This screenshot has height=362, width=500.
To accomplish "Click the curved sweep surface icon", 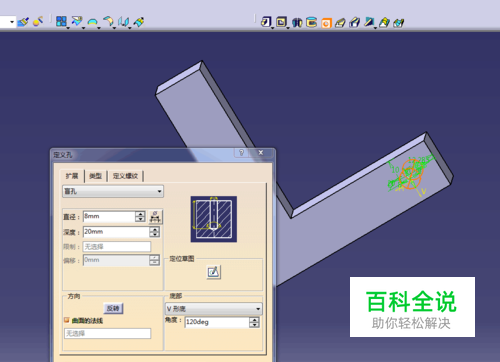I will (x=108, y=22).
